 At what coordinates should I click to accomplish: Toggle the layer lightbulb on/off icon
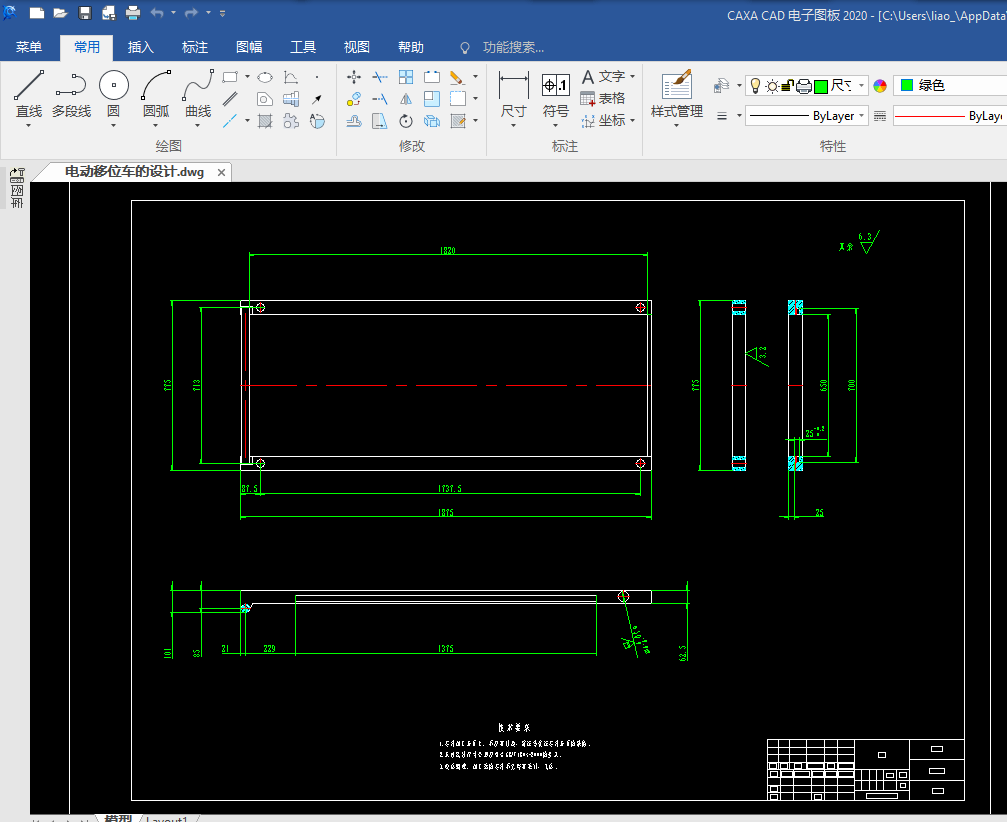tap(756, 86)
